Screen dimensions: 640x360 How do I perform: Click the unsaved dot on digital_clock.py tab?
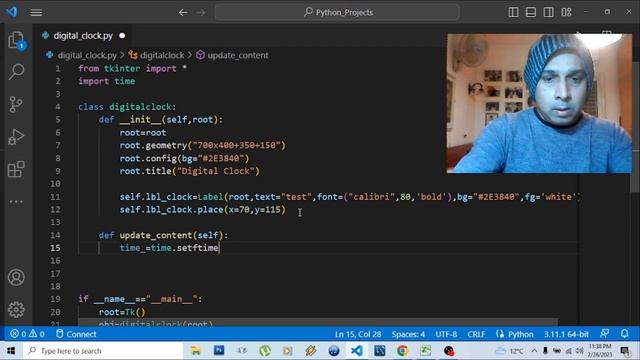pos(122,36)
